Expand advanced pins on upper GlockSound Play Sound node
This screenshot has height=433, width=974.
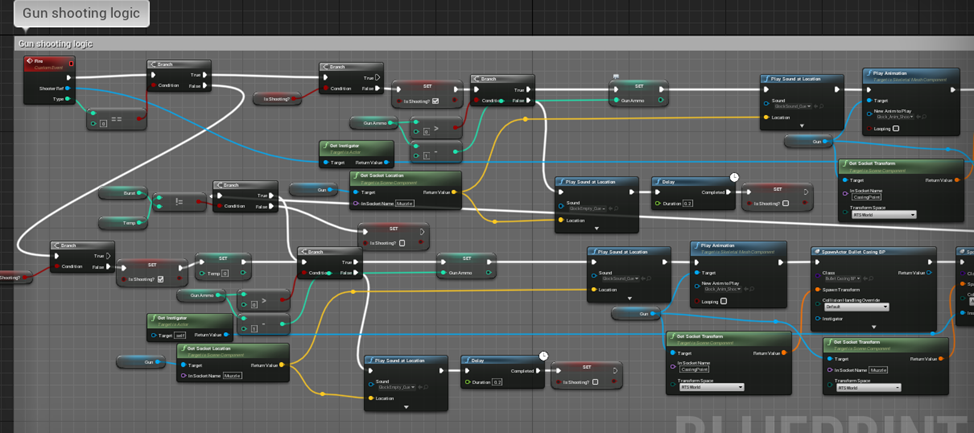[801, 125]
